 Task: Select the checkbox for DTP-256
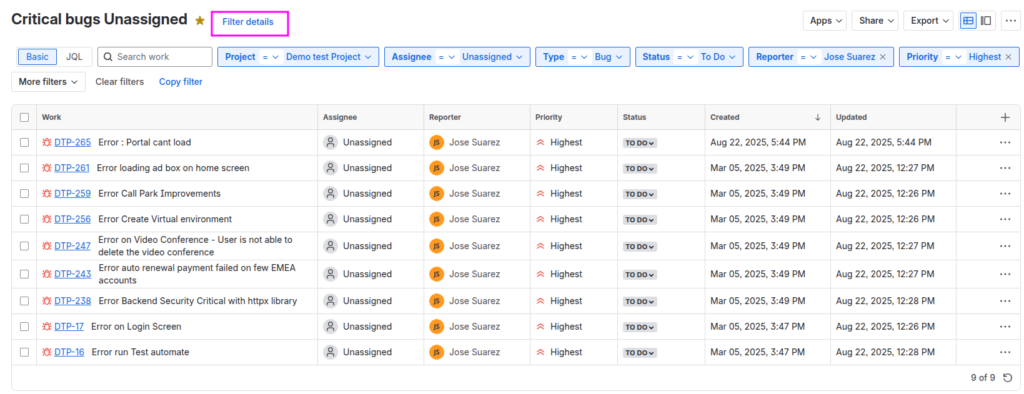click(x=24, y=219)
